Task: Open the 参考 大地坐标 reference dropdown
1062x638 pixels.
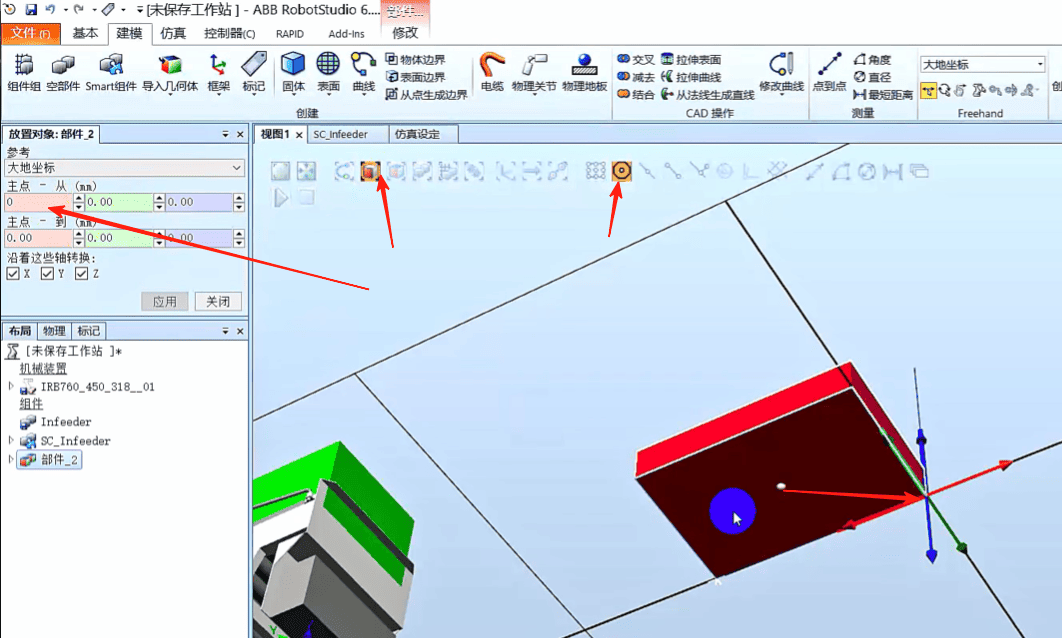Action: tap(125, 167)
